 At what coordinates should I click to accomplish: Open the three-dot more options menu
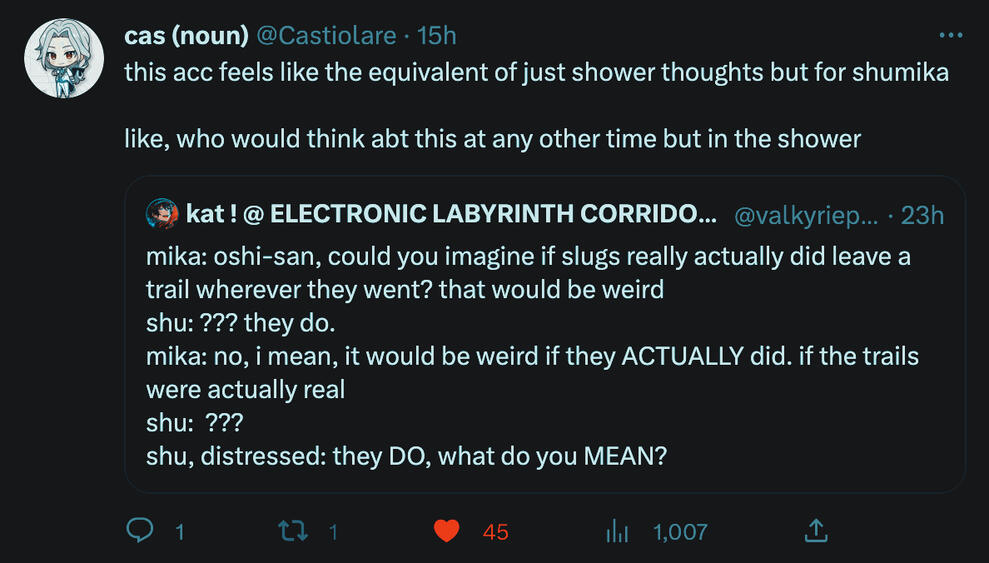coord(951,36)
